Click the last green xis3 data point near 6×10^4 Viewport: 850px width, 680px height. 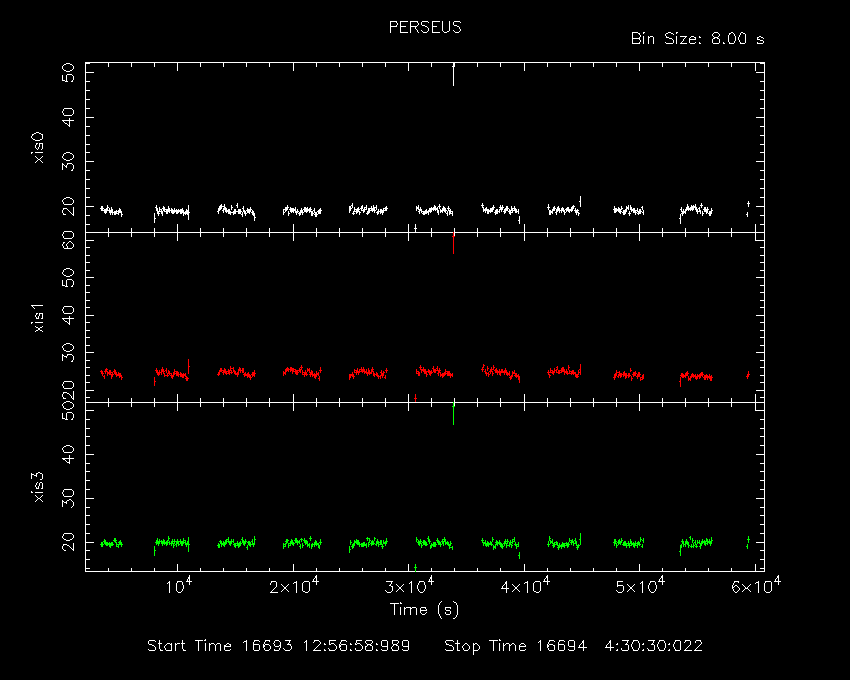click(748, 542)
